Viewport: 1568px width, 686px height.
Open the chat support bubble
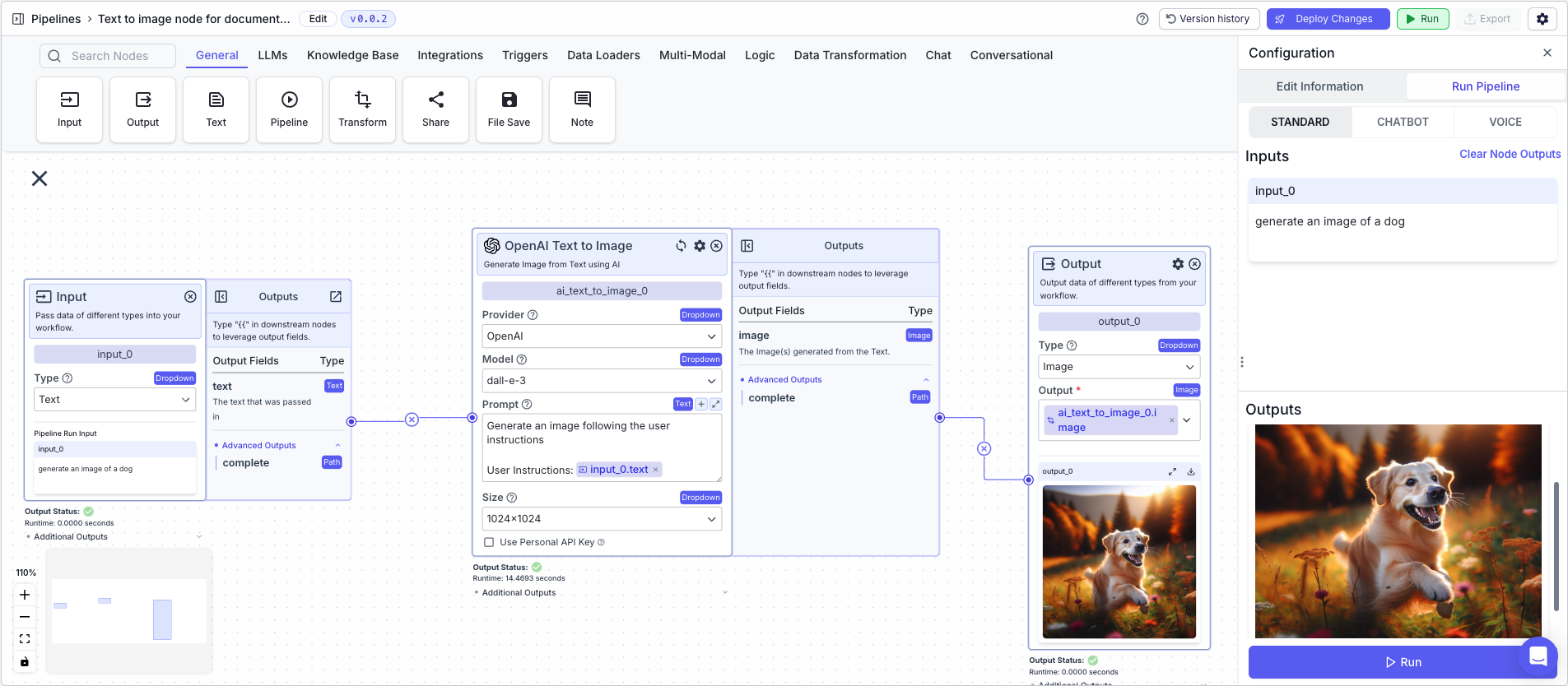(x=1538, y=656)
